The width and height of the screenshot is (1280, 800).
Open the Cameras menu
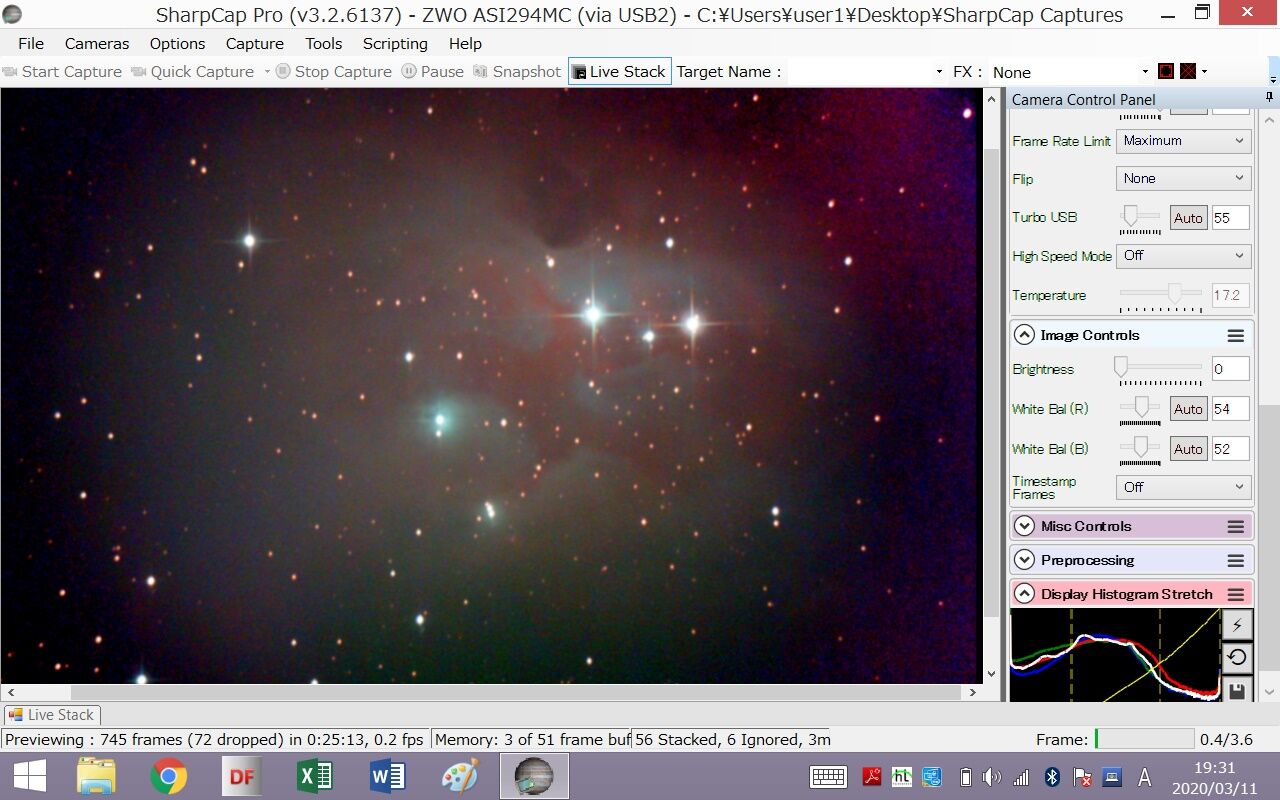[x=97, y=44]
